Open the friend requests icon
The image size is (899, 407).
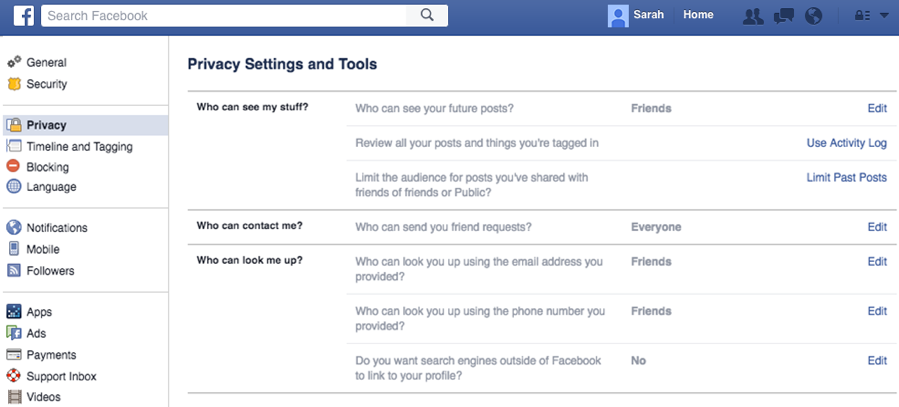coord(754,16)
